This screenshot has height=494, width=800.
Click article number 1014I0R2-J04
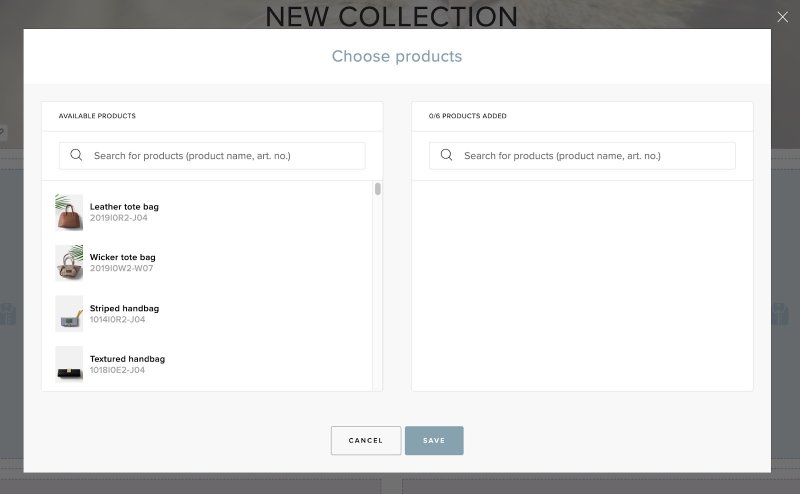pyautogui.click(x=117, y=319)
